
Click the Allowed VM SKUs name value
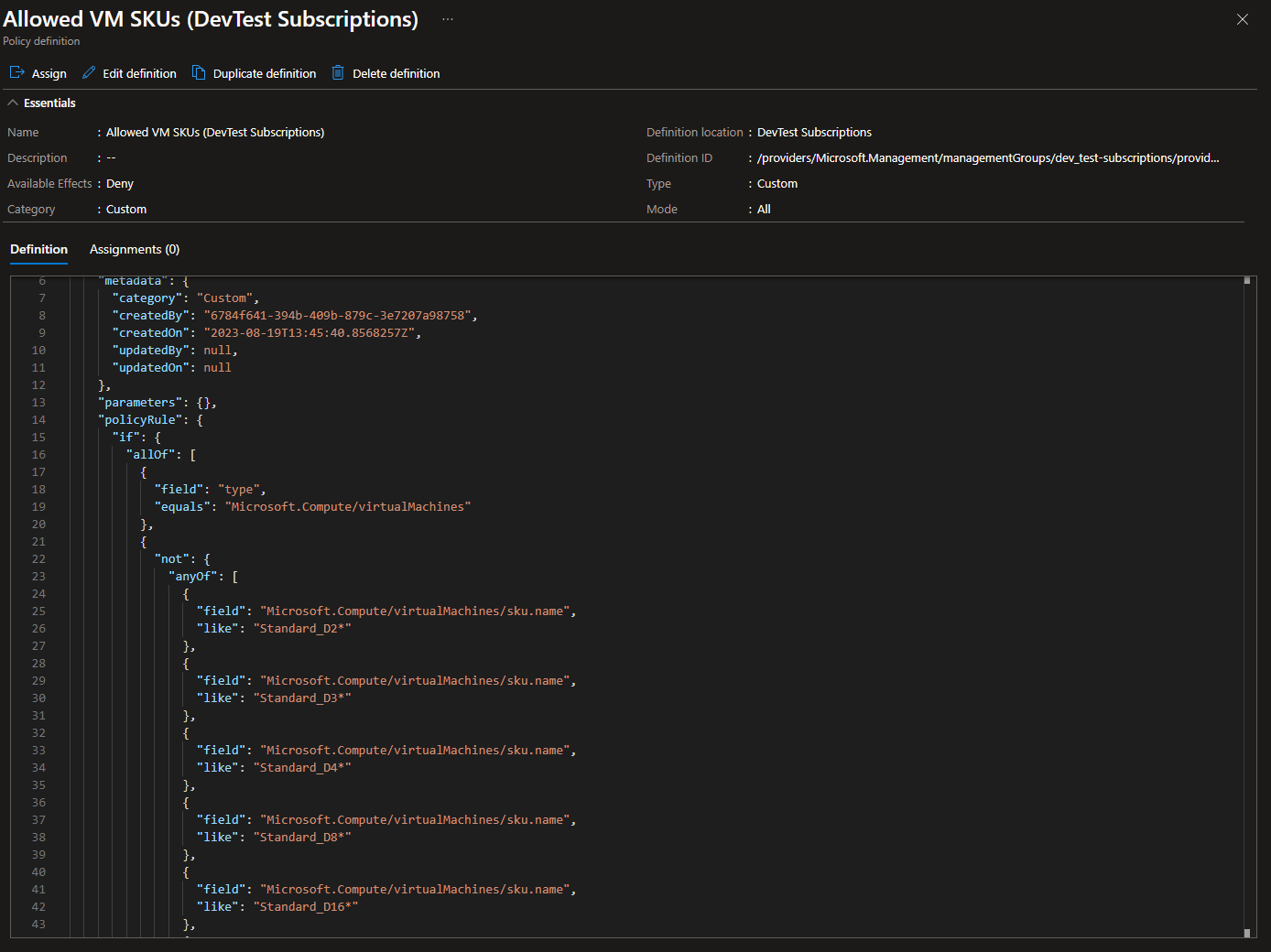click(215, 132)
